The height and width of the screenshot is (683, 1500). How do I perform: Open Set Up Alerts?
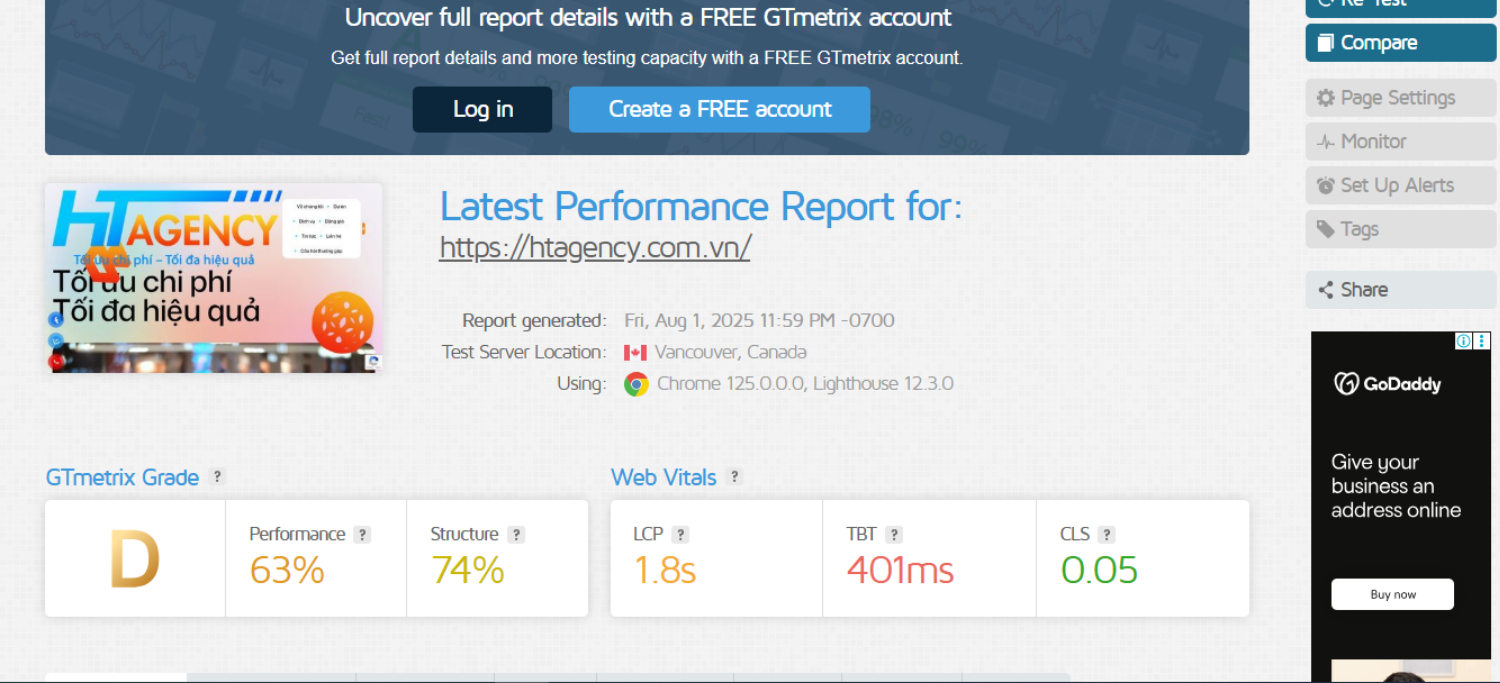point(1400,186)
